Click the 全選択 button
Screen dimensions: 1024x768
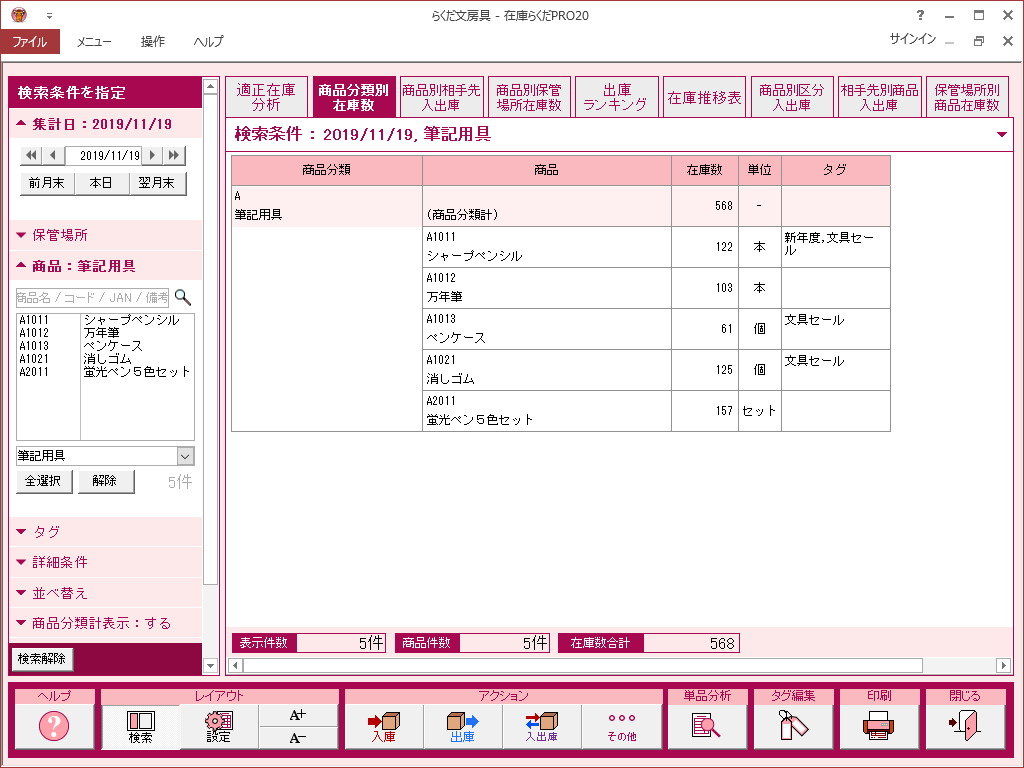point(44,481)
